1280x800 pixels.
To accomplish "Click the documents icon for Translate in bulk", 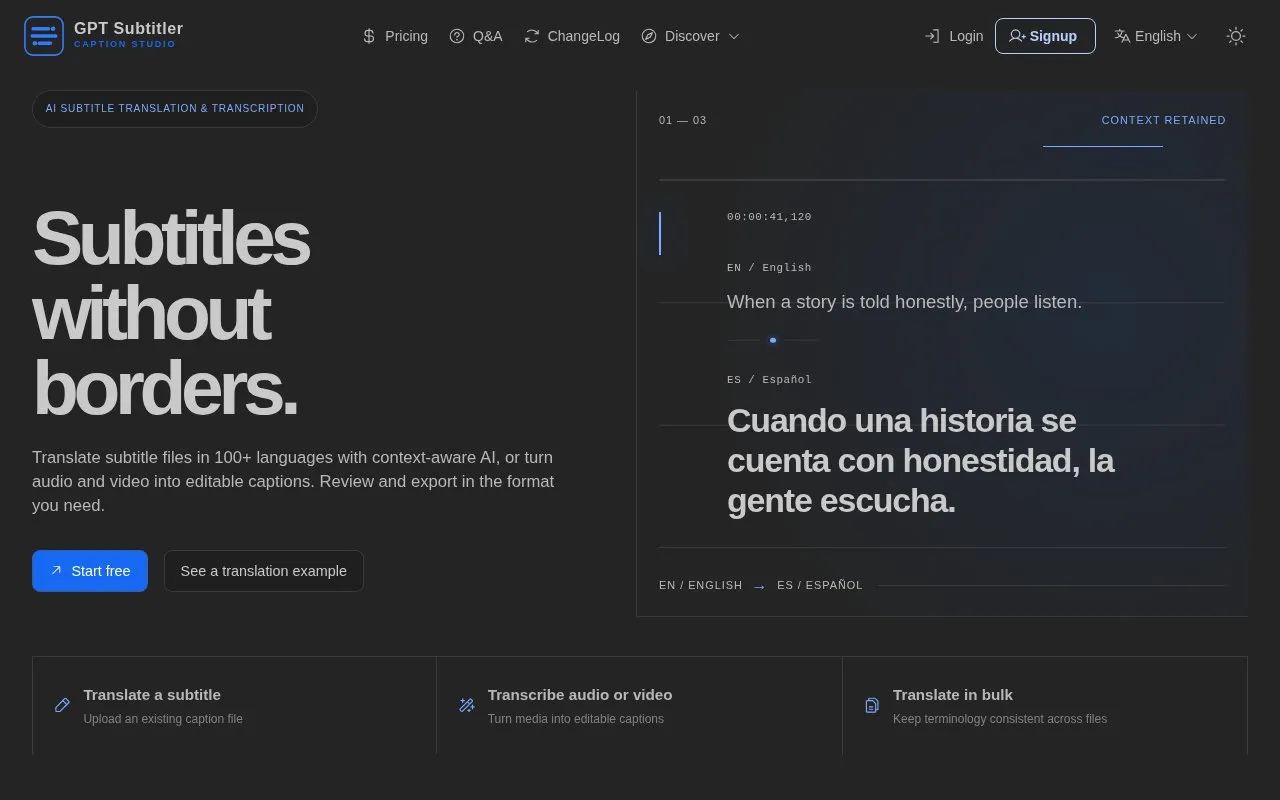I will tap(872, 705).
